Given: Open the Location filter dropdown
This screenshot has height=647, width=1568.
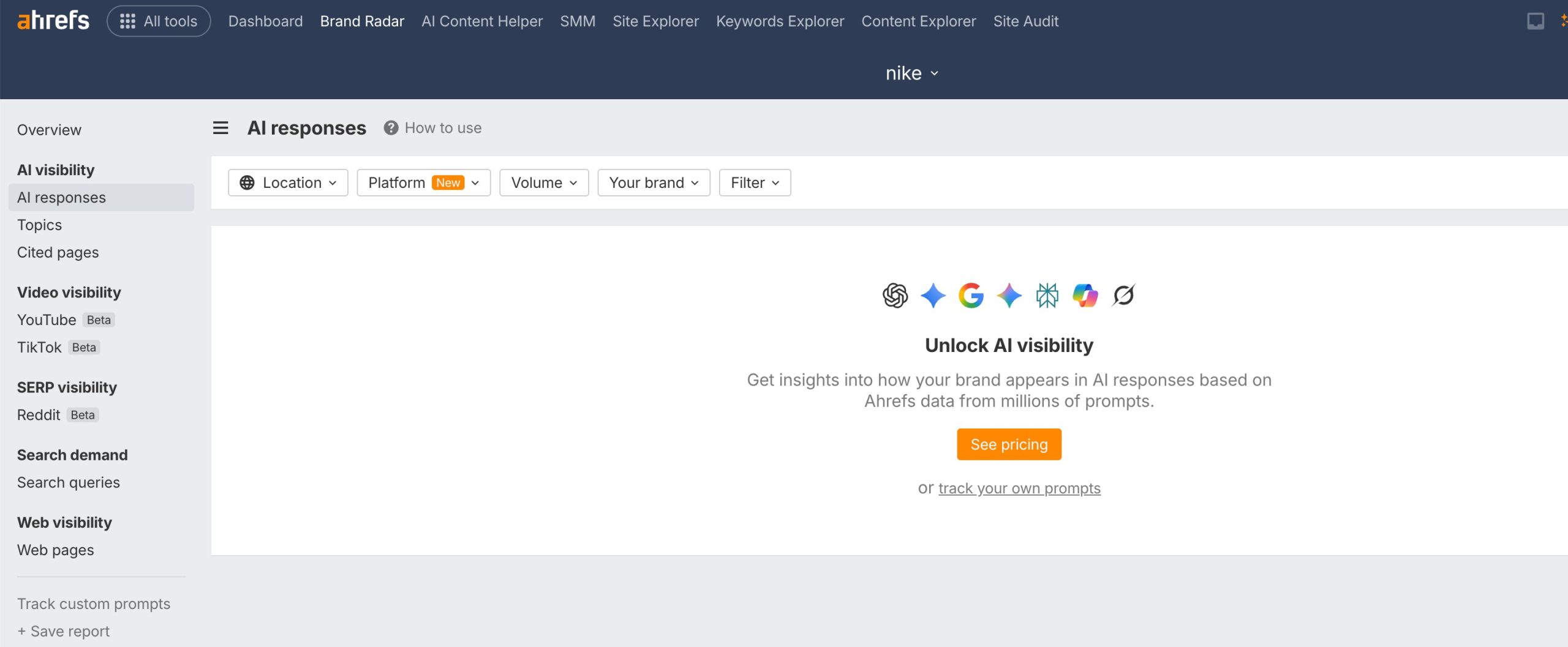Looking at the screenshot, I should [288, 182].
